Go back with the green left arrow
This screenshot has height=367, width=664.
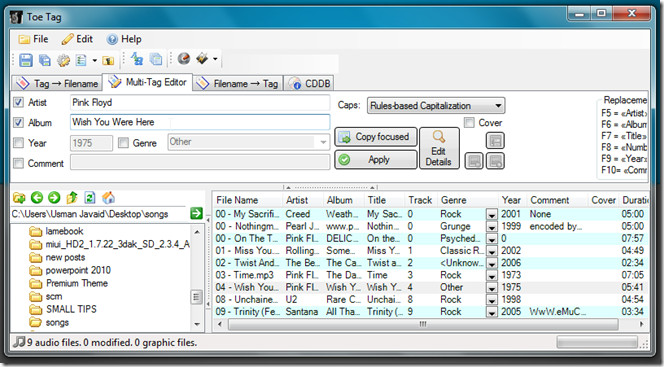pos(37,197)
